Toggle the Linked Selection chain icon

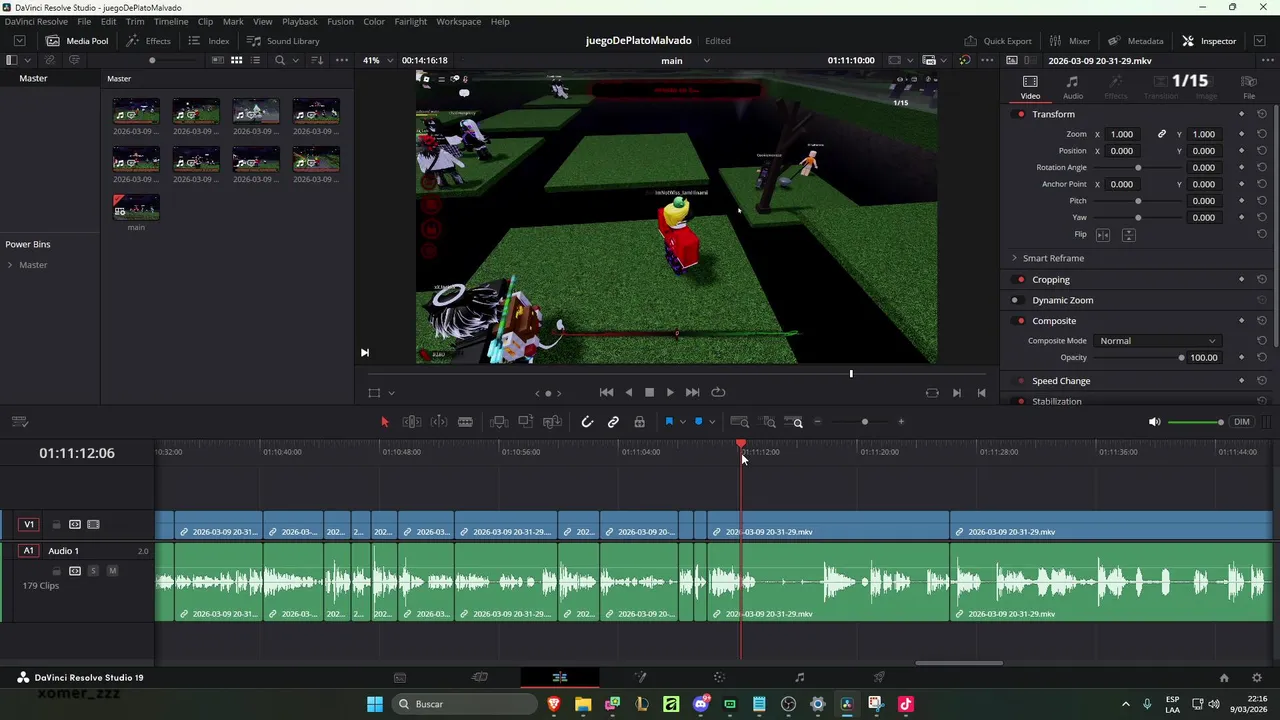click(613, 422)
